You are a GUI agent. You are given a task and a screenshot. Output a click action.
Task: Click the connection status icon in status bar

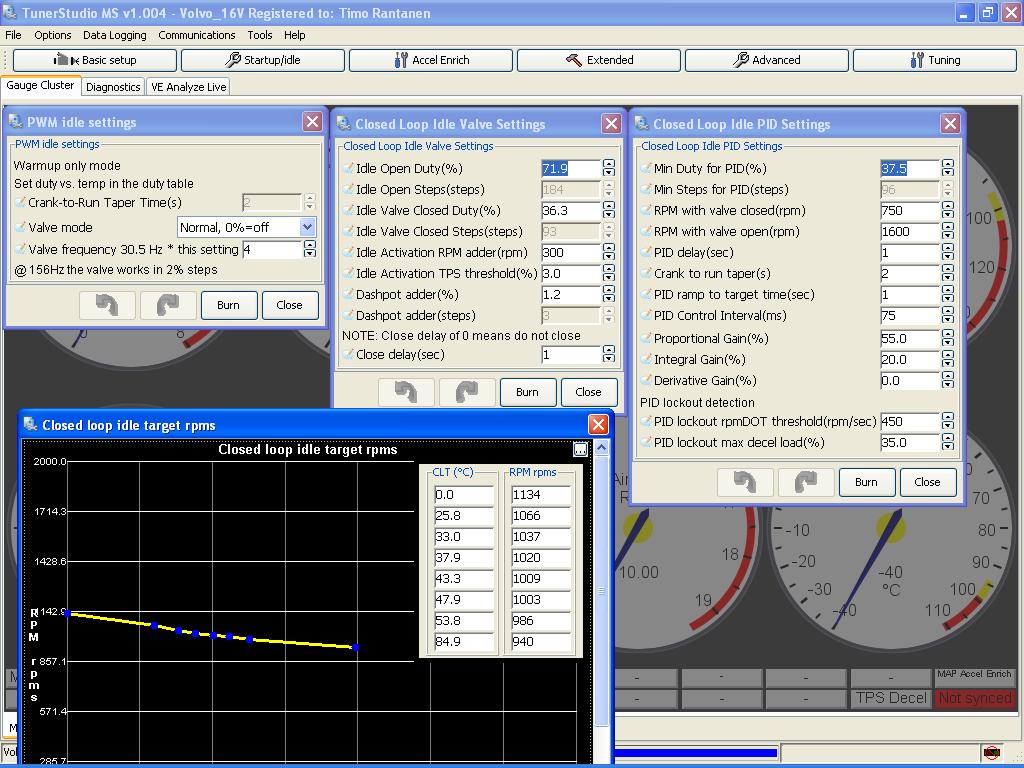992,752
